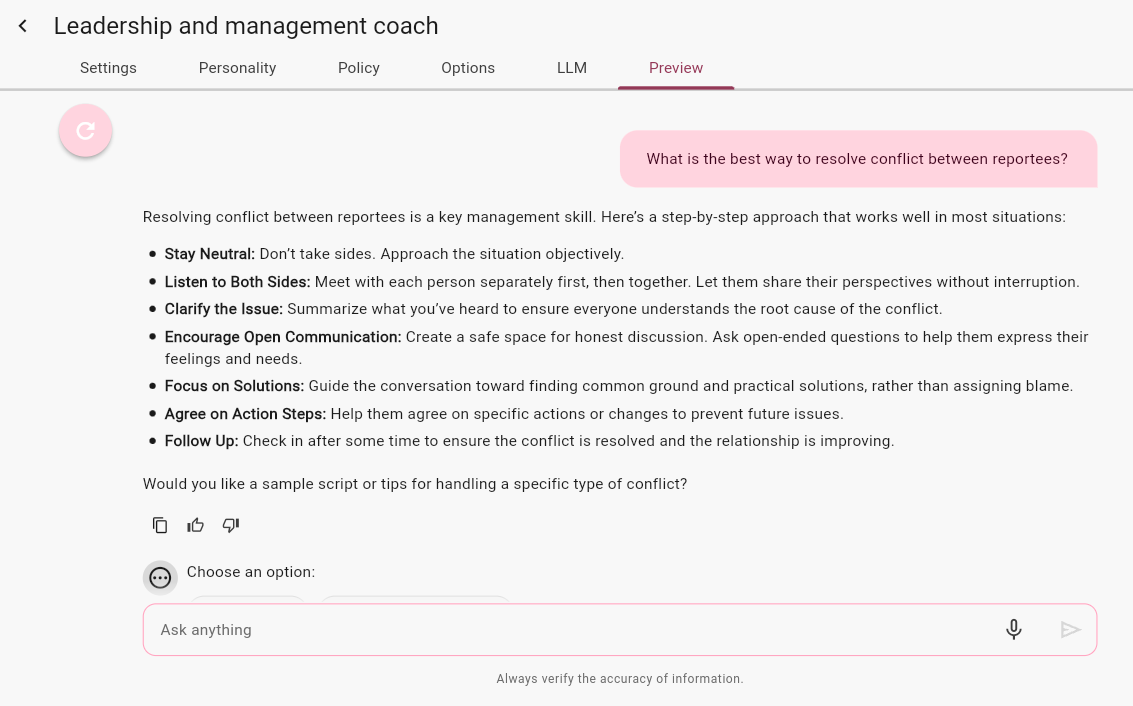Select the Options tab

(468, 68)
